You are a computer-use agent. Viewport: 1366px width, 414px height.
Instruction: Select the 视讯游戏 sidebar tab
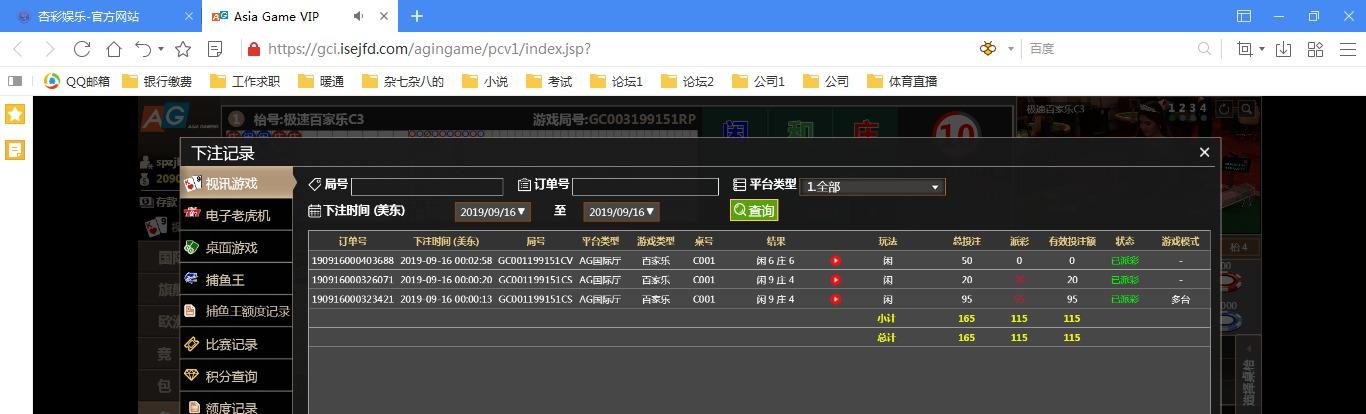237,183
